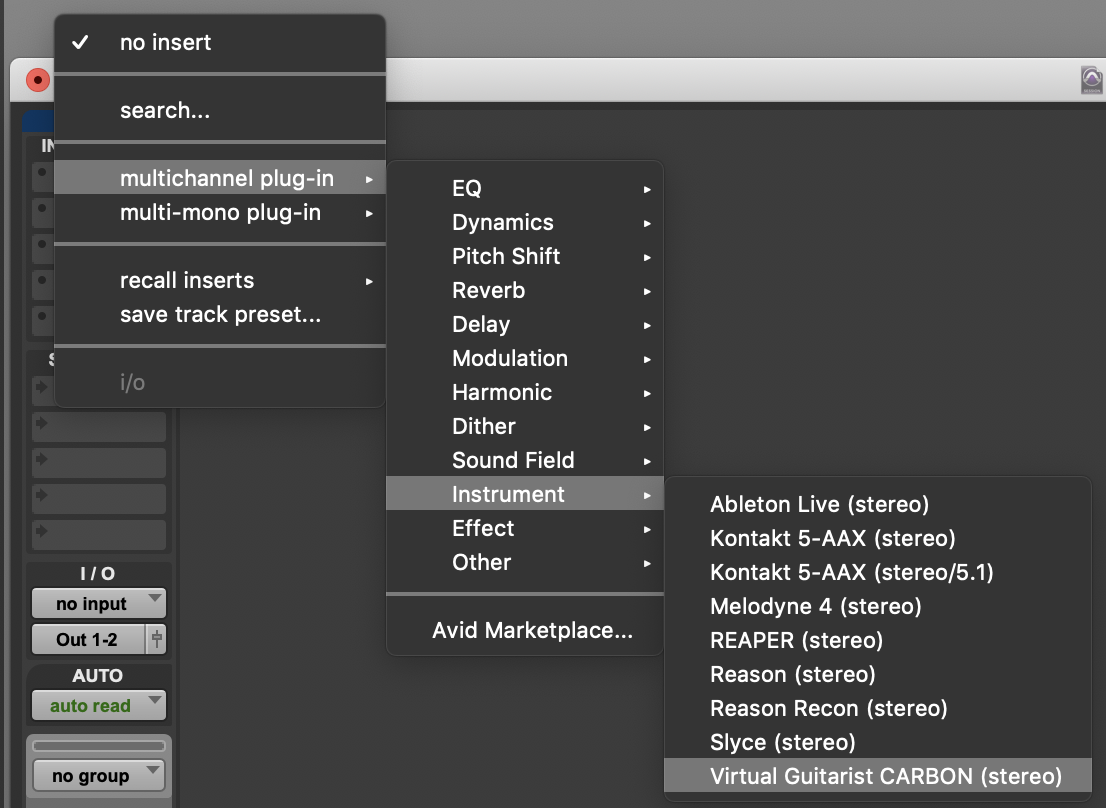
Task: Insert Virtual Guitarist CARBON (stereo)
Action: coord(878,776)
